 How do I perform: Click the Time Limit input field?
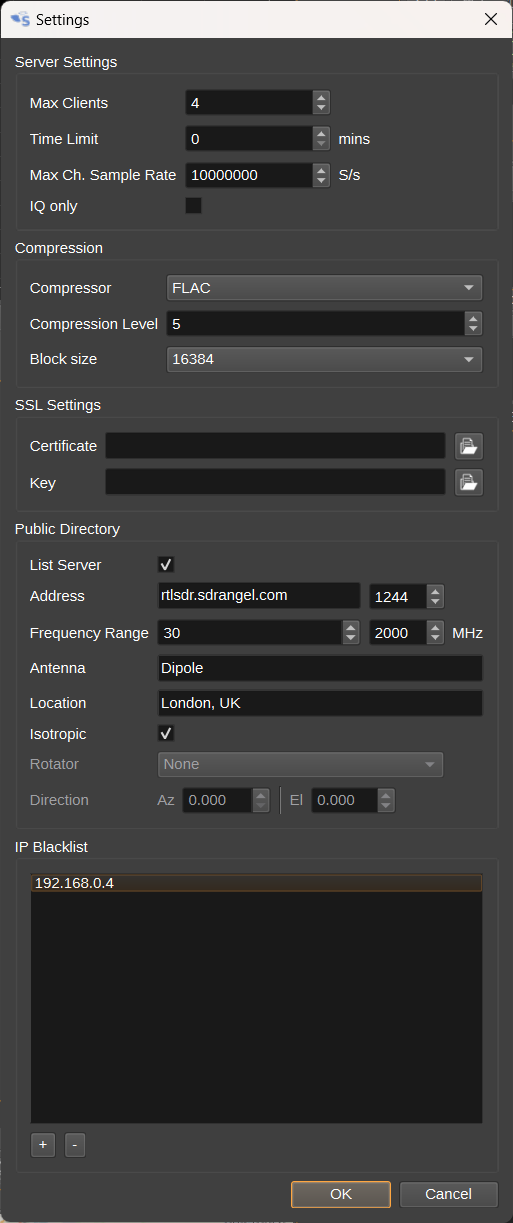coord(249,139)
